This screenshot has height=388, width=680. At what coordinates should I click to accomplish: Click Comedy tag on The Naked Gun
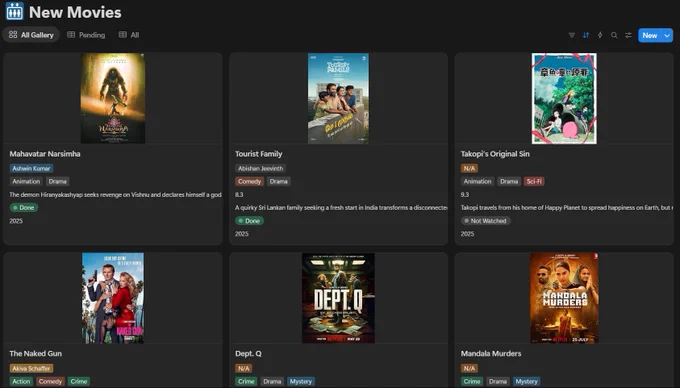click(50, 381)
